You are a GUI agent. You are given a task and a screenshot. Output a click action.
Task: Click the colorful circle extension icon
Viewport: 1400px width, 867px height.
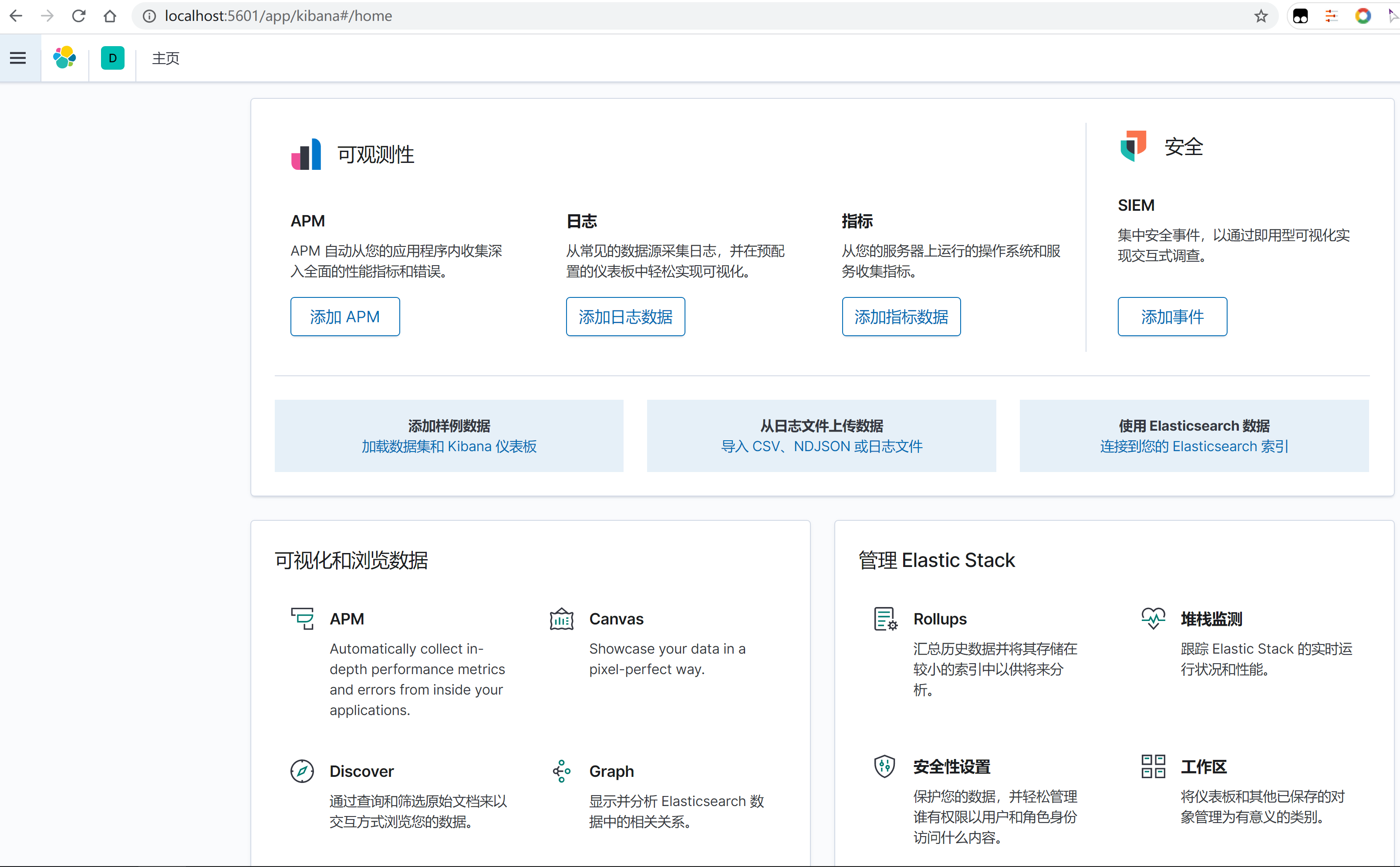pyautogui.click(x=1363, y=16)
